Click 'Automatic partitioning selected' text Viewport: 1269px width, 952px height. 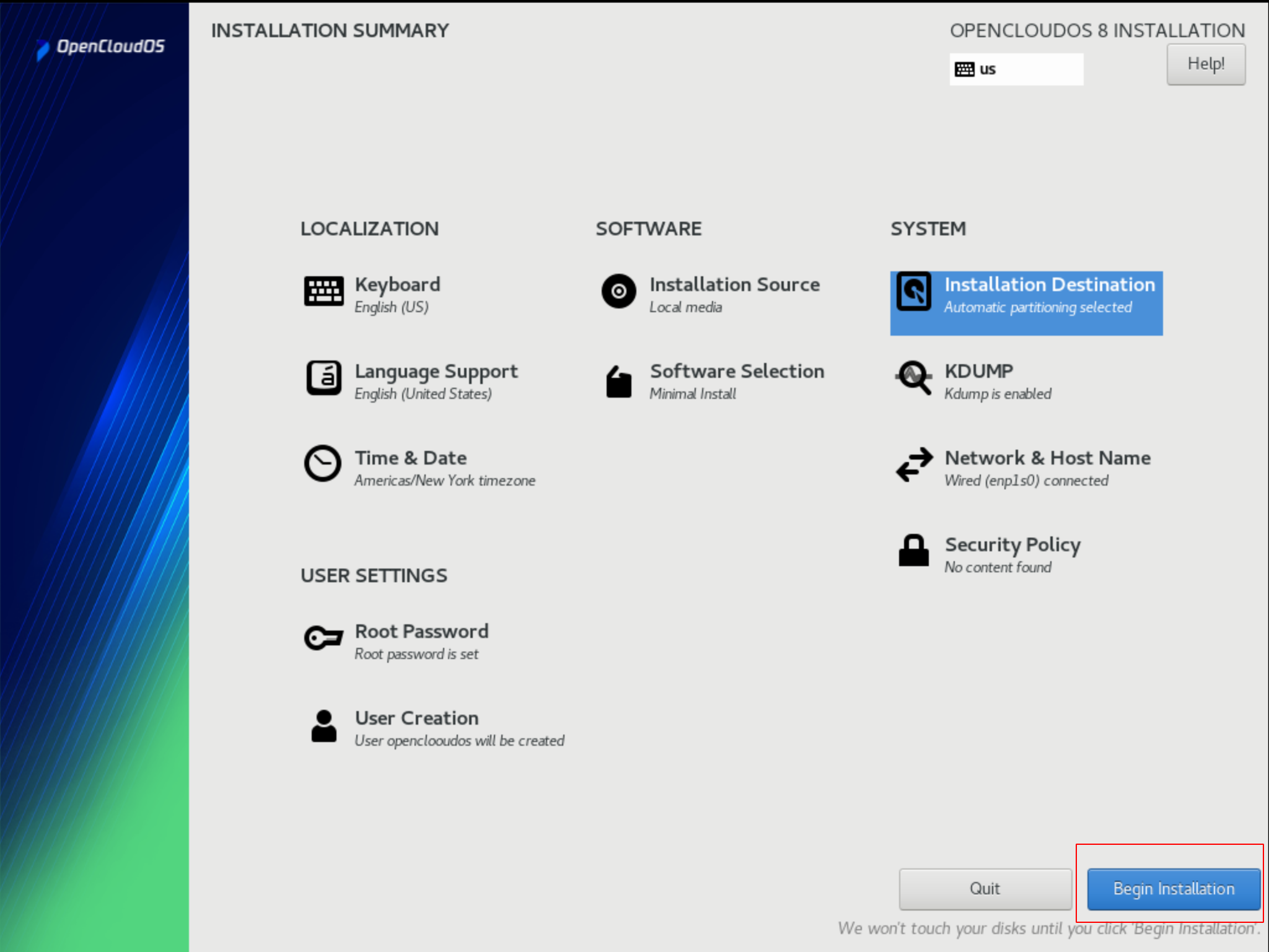click(1038, 307)
